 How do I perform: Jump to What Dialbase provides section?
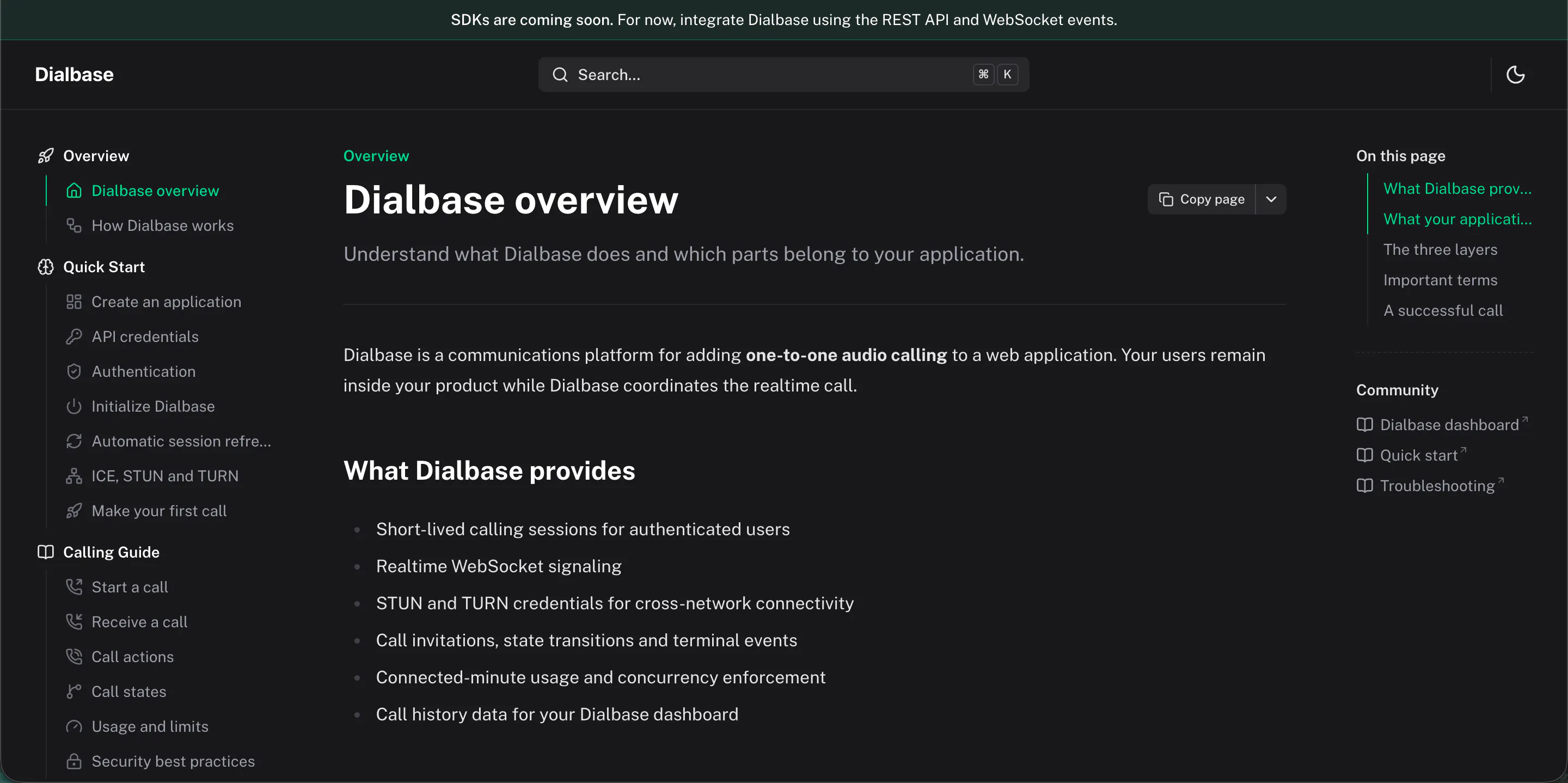pyautogui.click(x=1457, y=189)
